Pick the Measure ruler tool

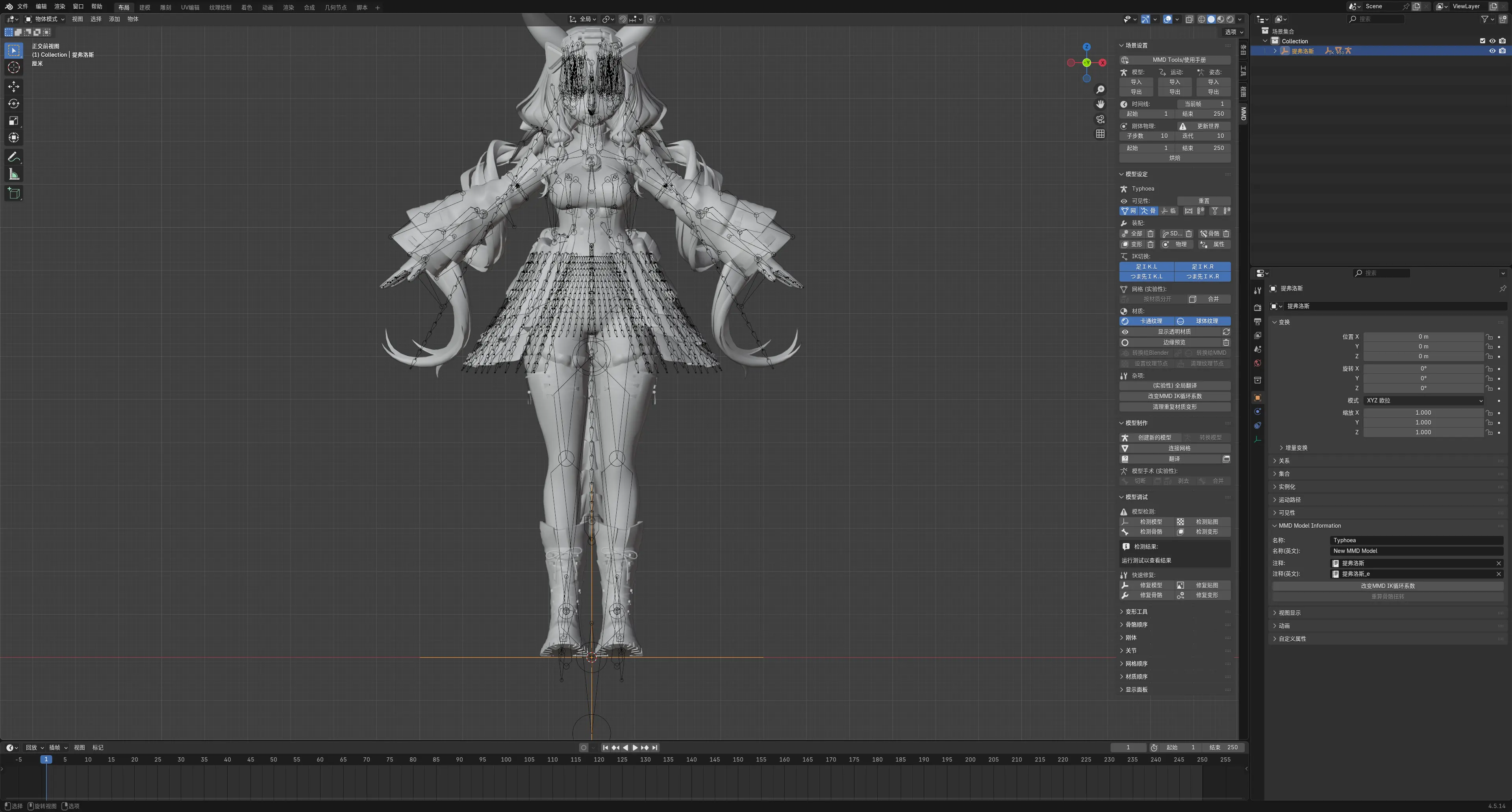tap(13, 174)
